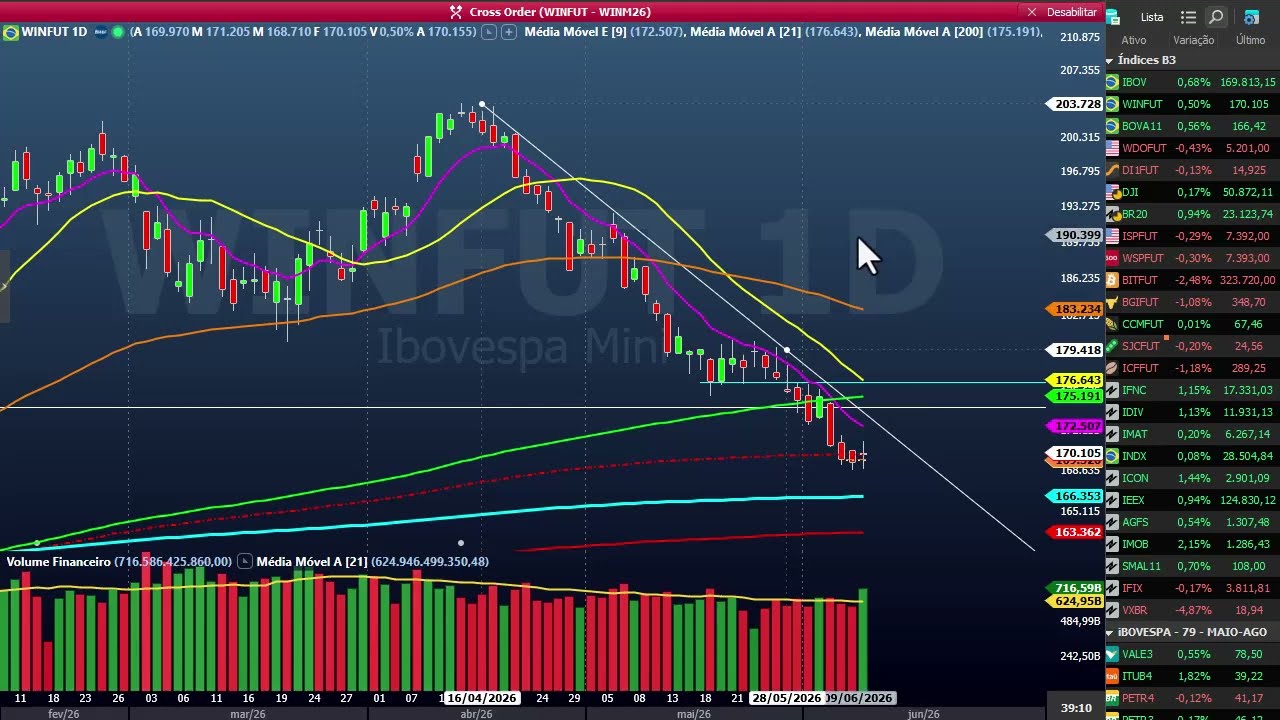
Task: Click the bull icon beside BGIFUT
Action: 1112,302
